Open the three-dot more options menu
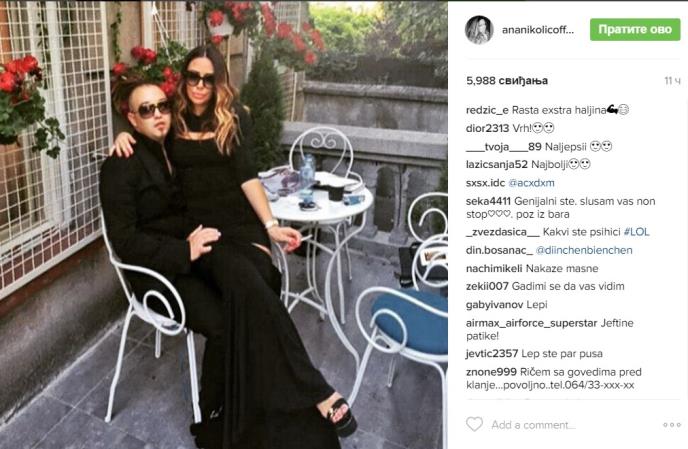The height and width of the screenshot is (449, 688). [672, 425]
